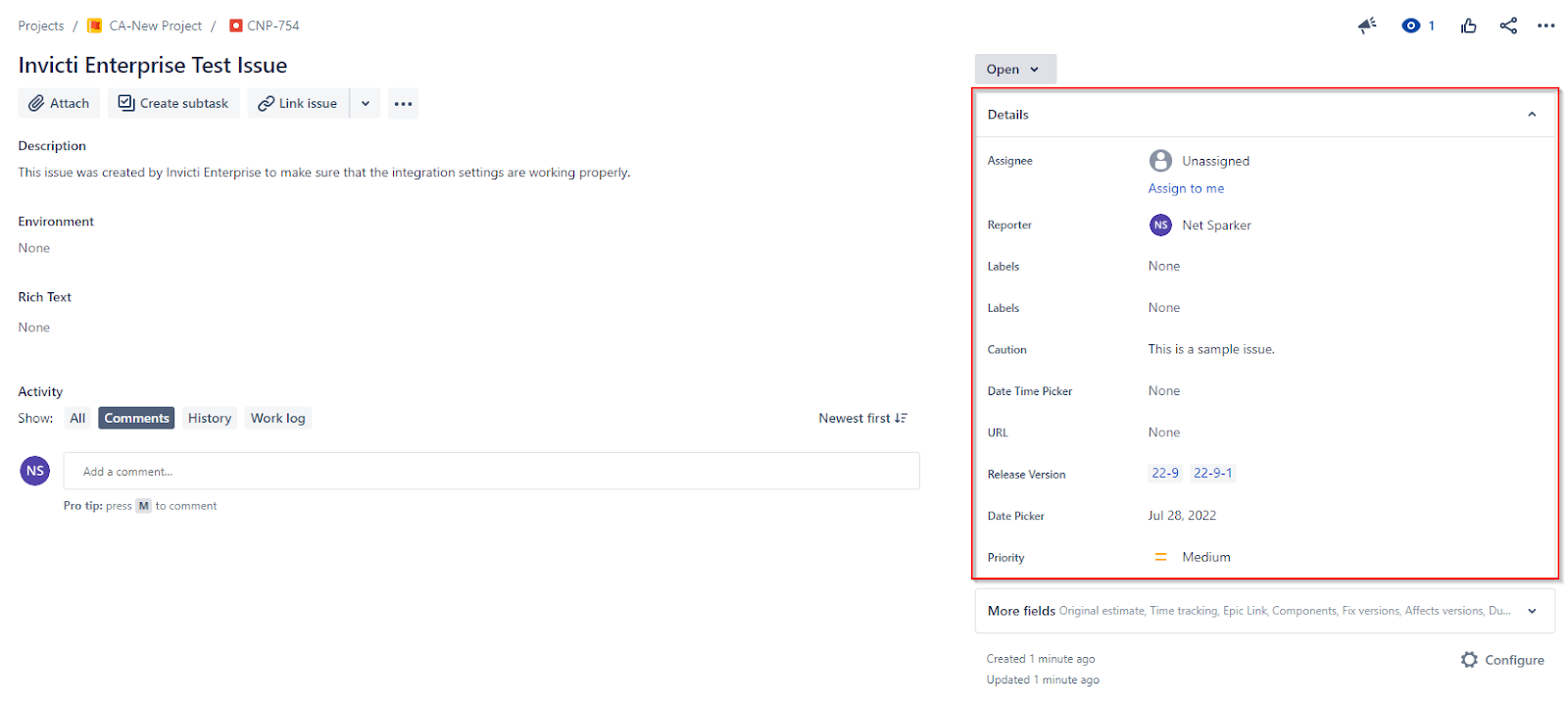
Task: Click the Configure gear icon
Action: 1469,660
